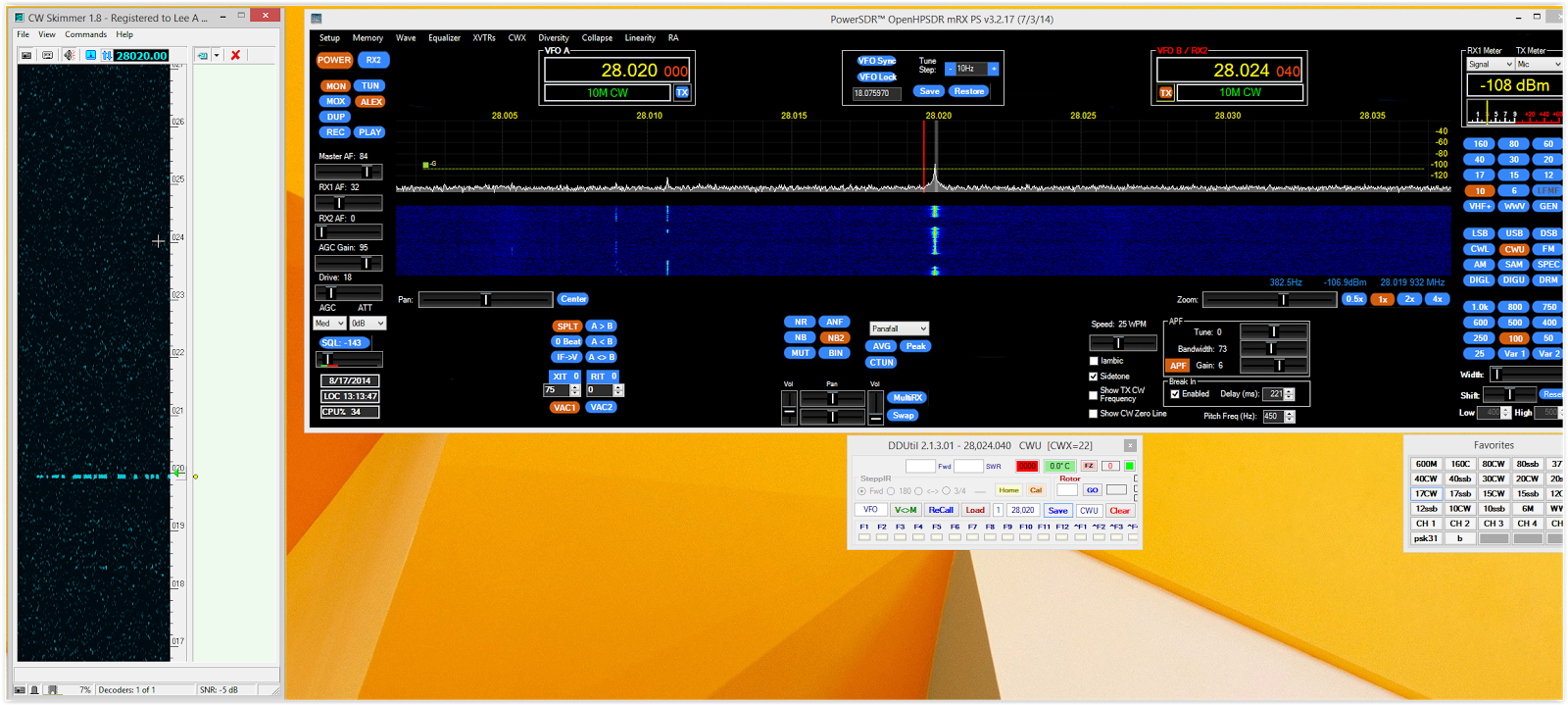The height and width of the screenshot is (705, 1568).
Task: Select the CWL mode button
Action: pyautogui.click(x=1480, y=249)
